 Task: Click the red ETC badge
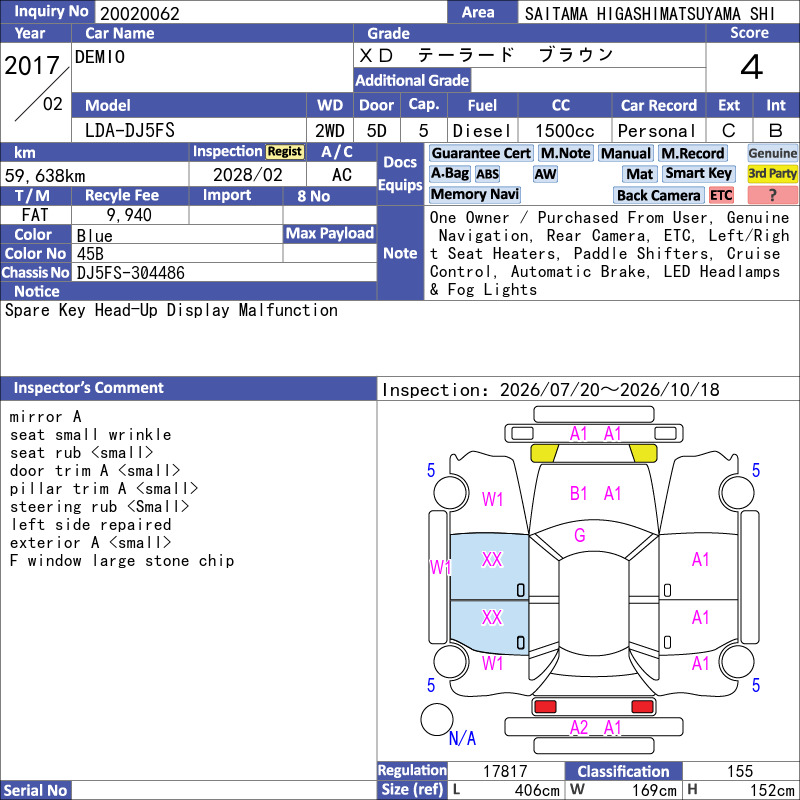pos(720,195)
